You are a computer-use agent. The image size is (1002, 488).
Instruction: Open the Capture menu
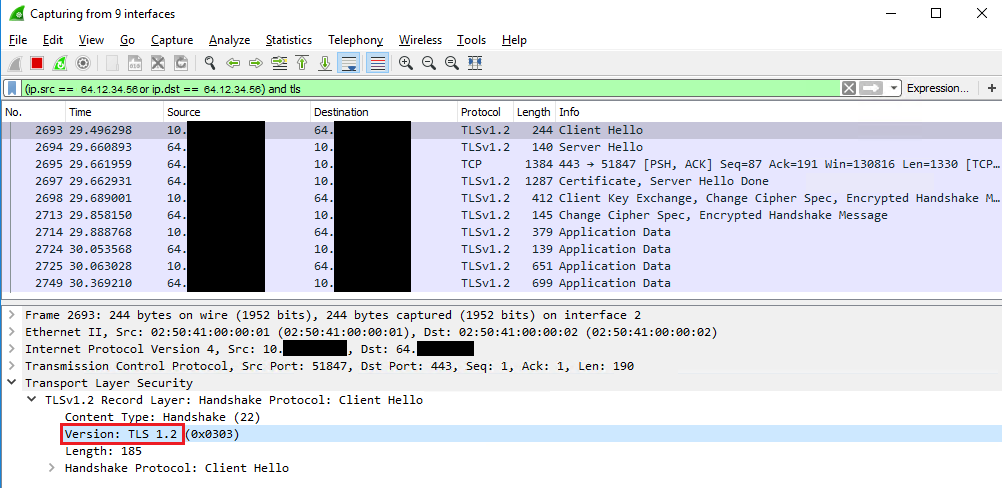pos(172,40)
